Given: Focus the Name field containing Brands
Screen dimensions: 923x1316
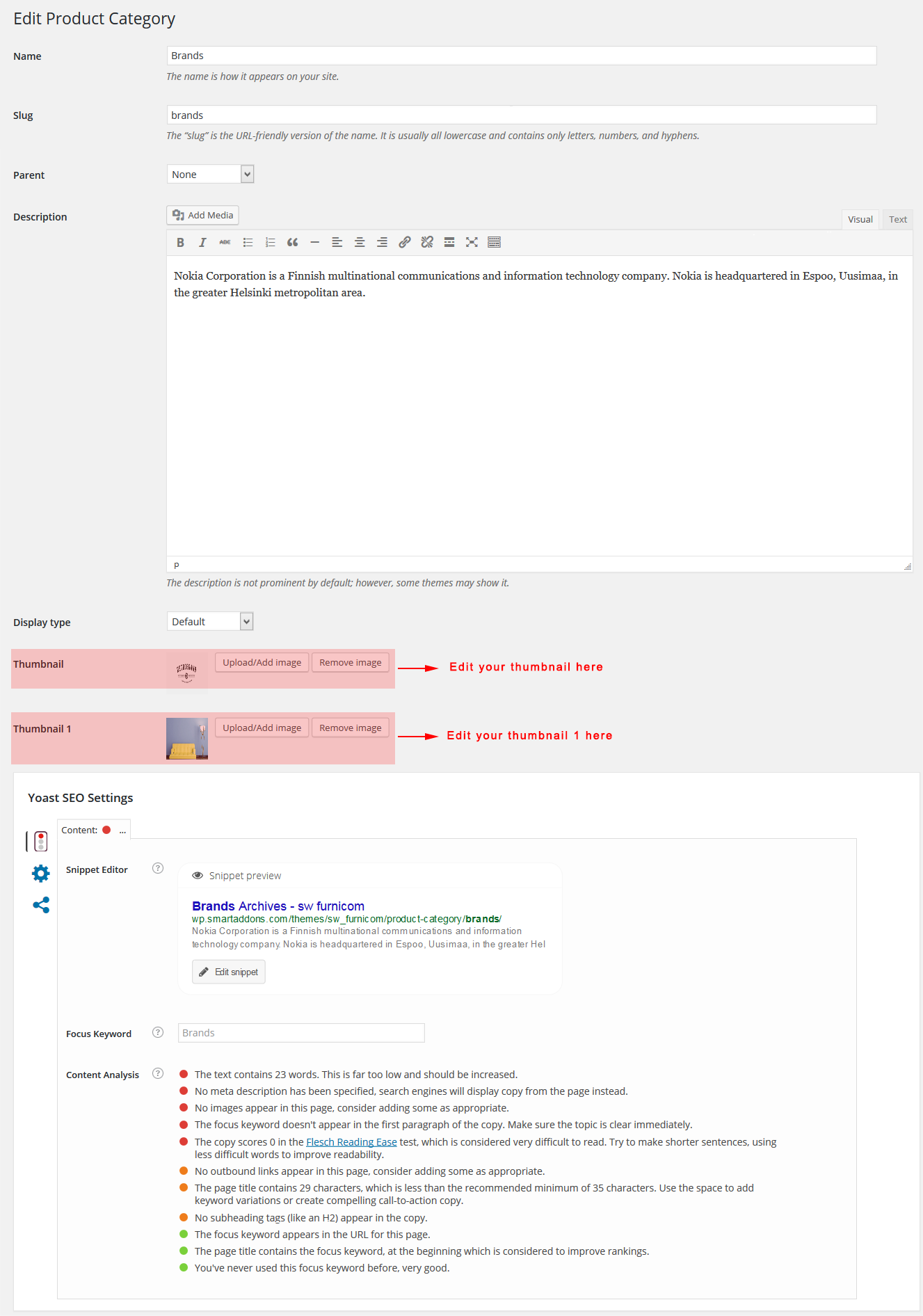Looking at the screenshot, I should click(522, 56).
